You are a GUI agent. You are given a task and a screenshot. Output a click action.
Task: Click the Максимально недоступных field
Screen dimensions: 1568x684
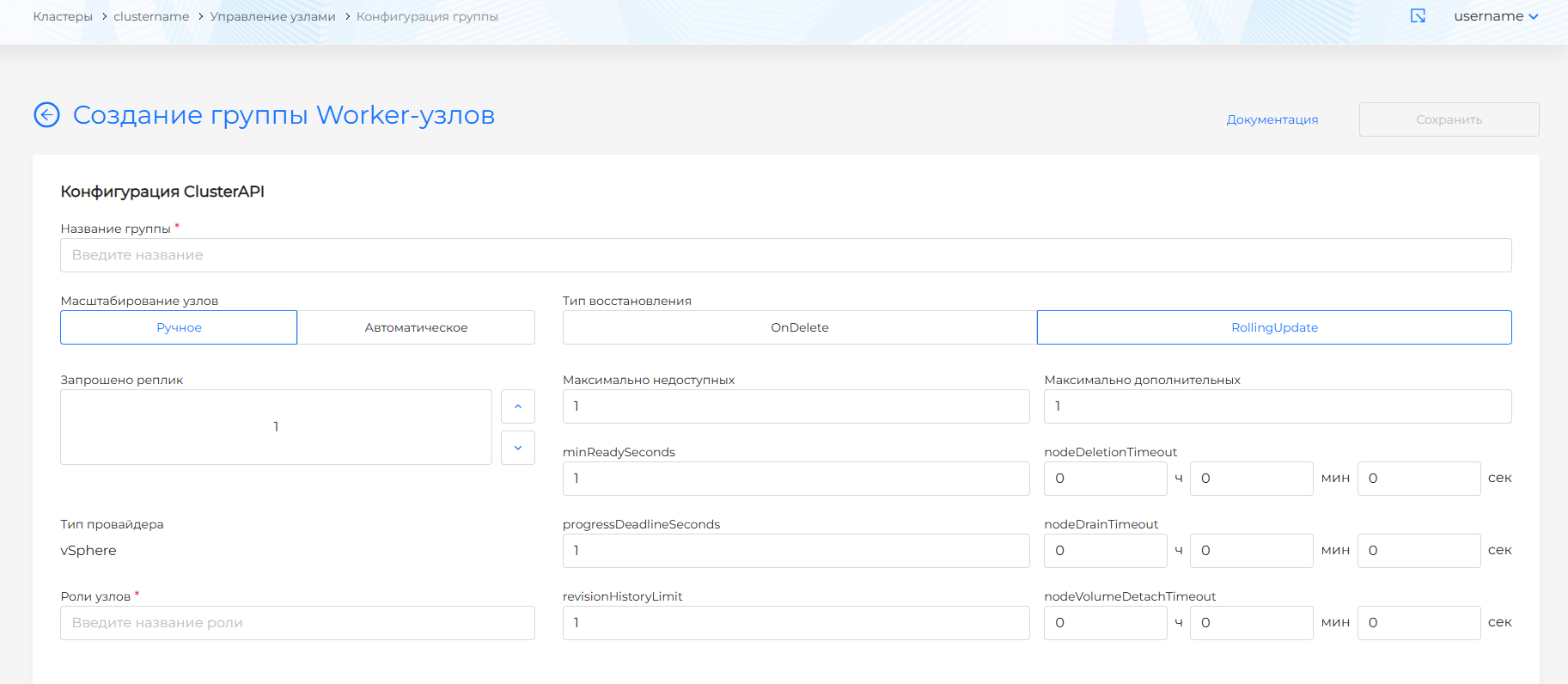pos(796,406)
